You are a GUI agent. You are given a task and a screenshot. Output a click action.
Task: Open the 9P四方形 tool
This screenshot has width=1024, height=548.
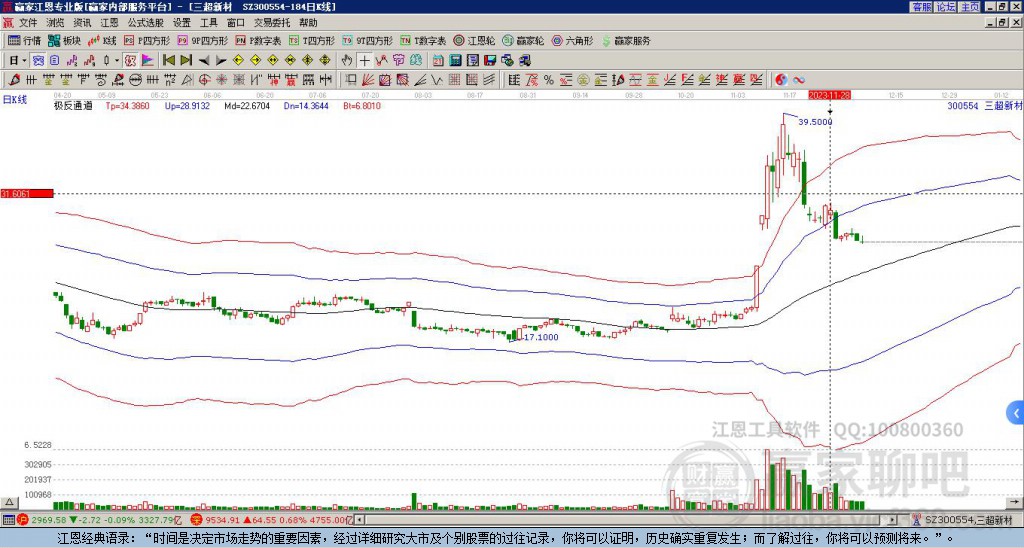coord(203,40)
